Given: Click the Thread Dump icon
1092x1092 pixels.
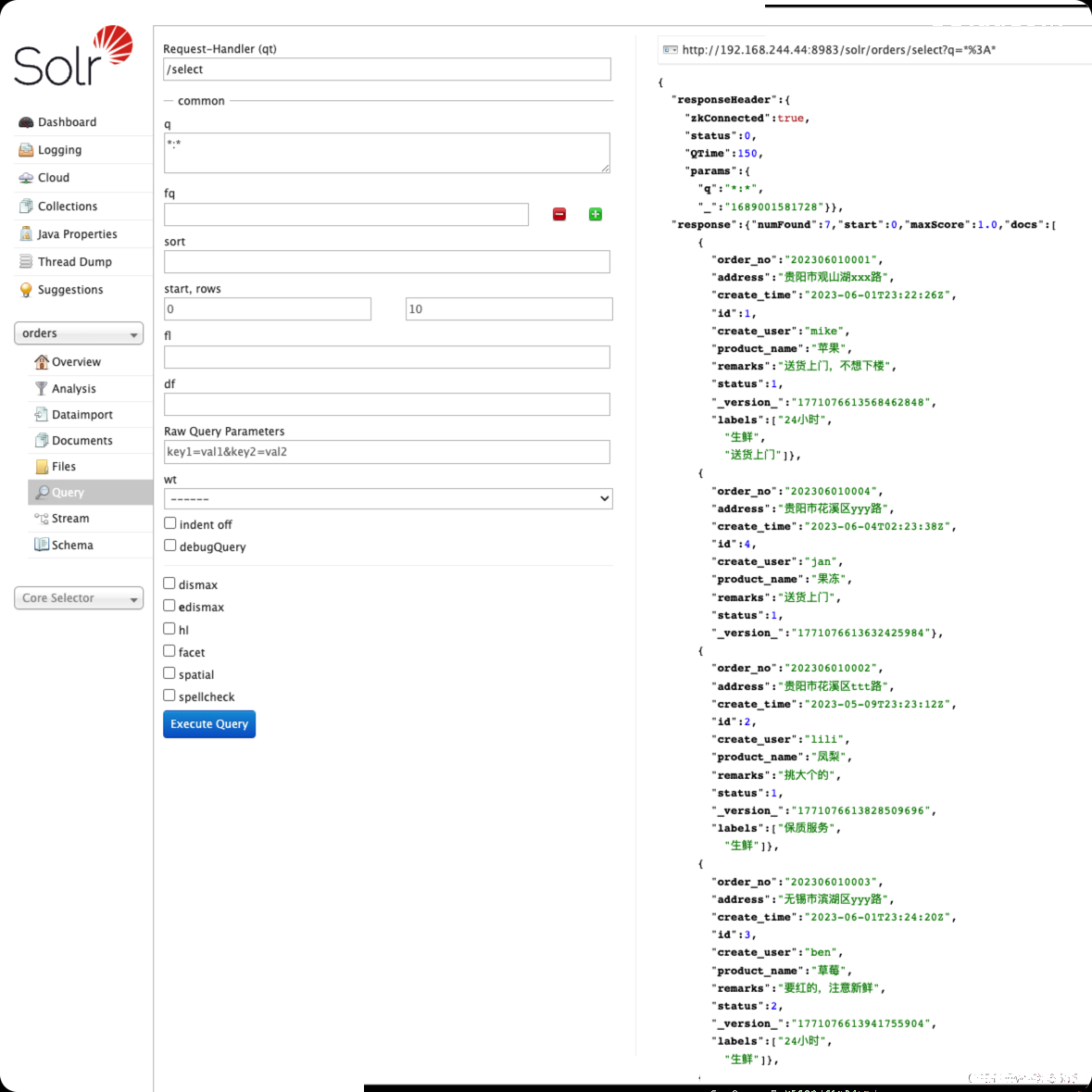Looking at the screenshot, I should point(26,262).
